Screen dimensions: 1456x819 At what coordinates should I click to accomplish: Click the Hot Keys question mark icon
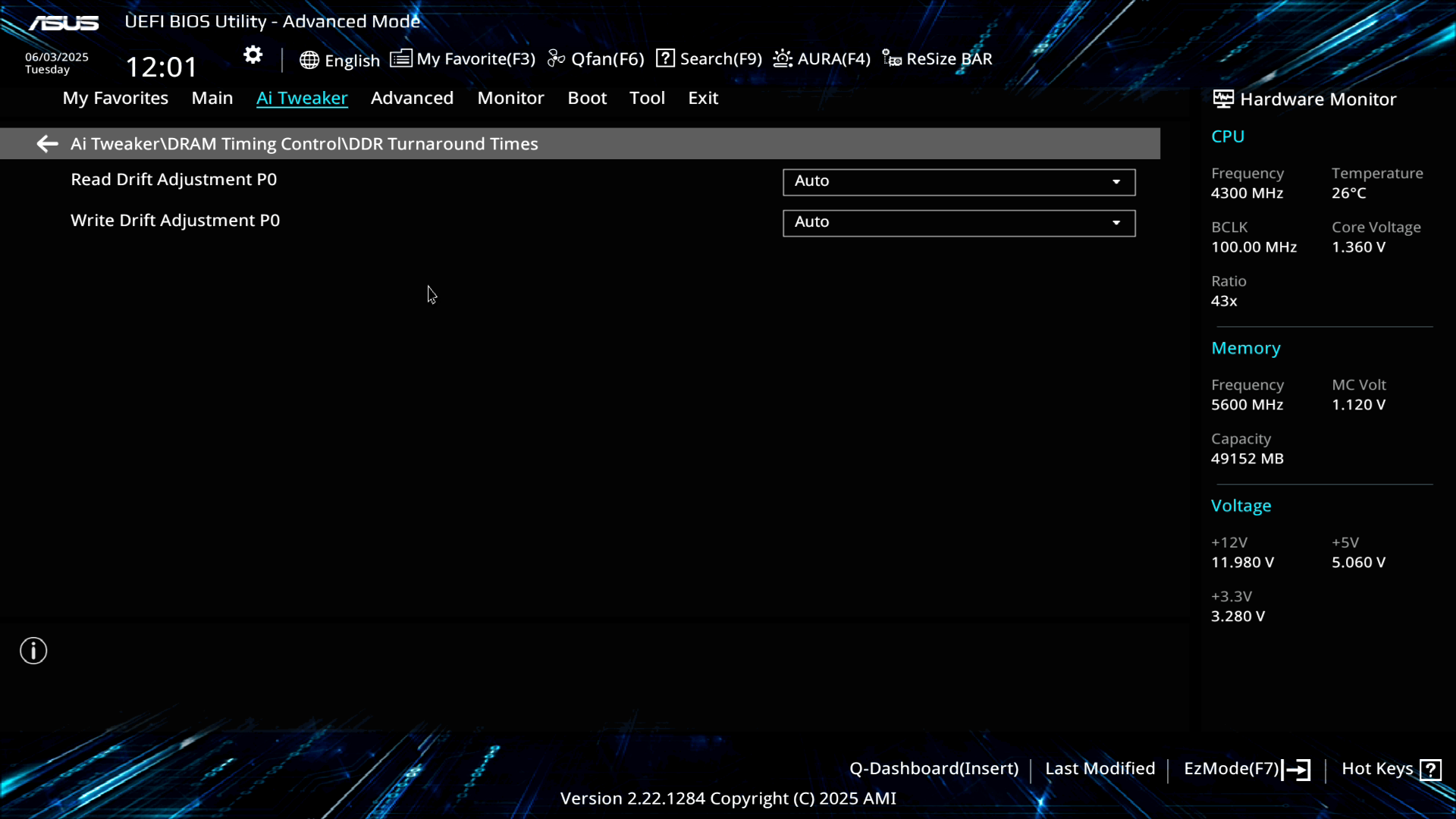[1430, 770]
